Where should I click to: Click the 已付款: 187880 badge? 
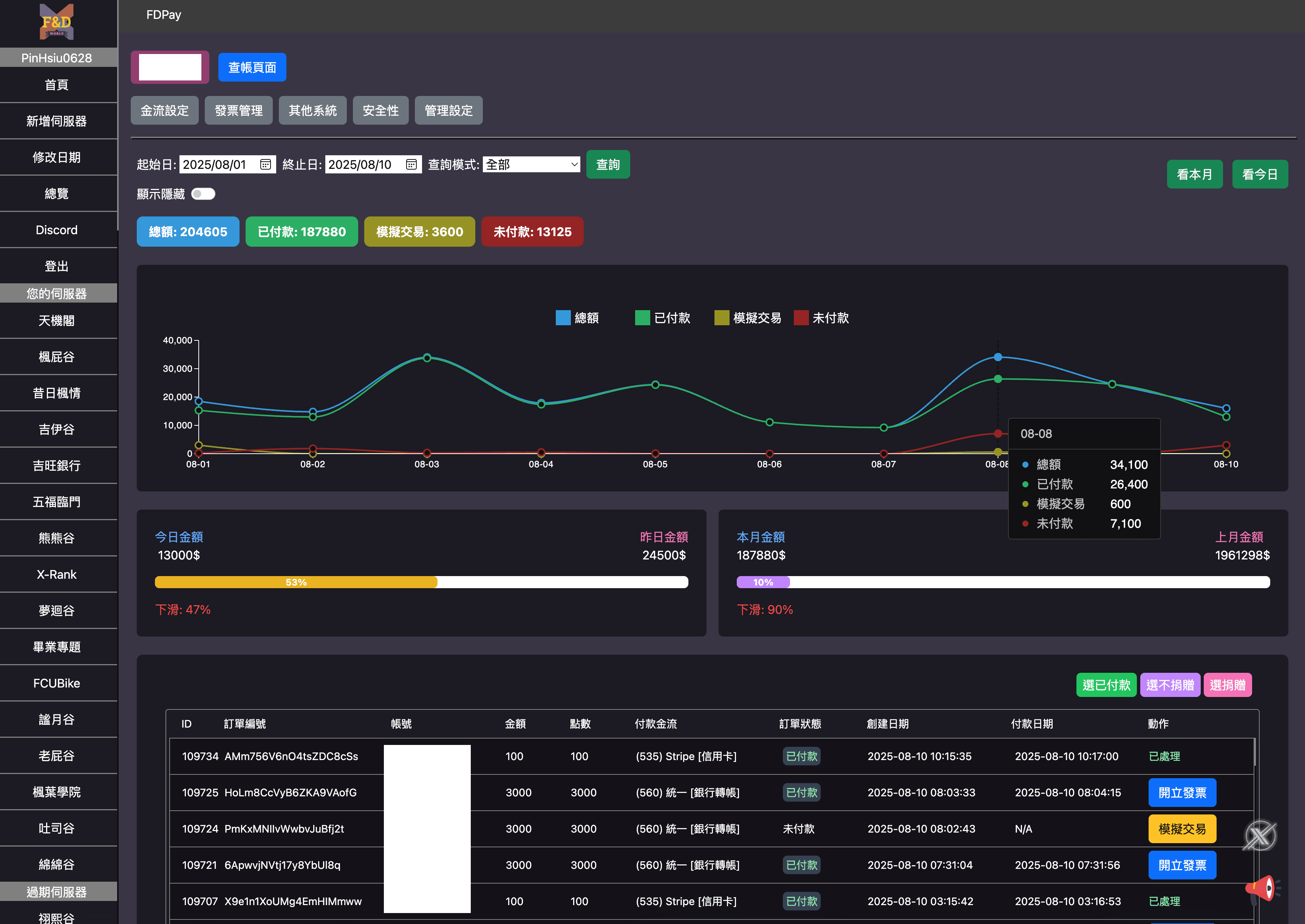point(302,232)
